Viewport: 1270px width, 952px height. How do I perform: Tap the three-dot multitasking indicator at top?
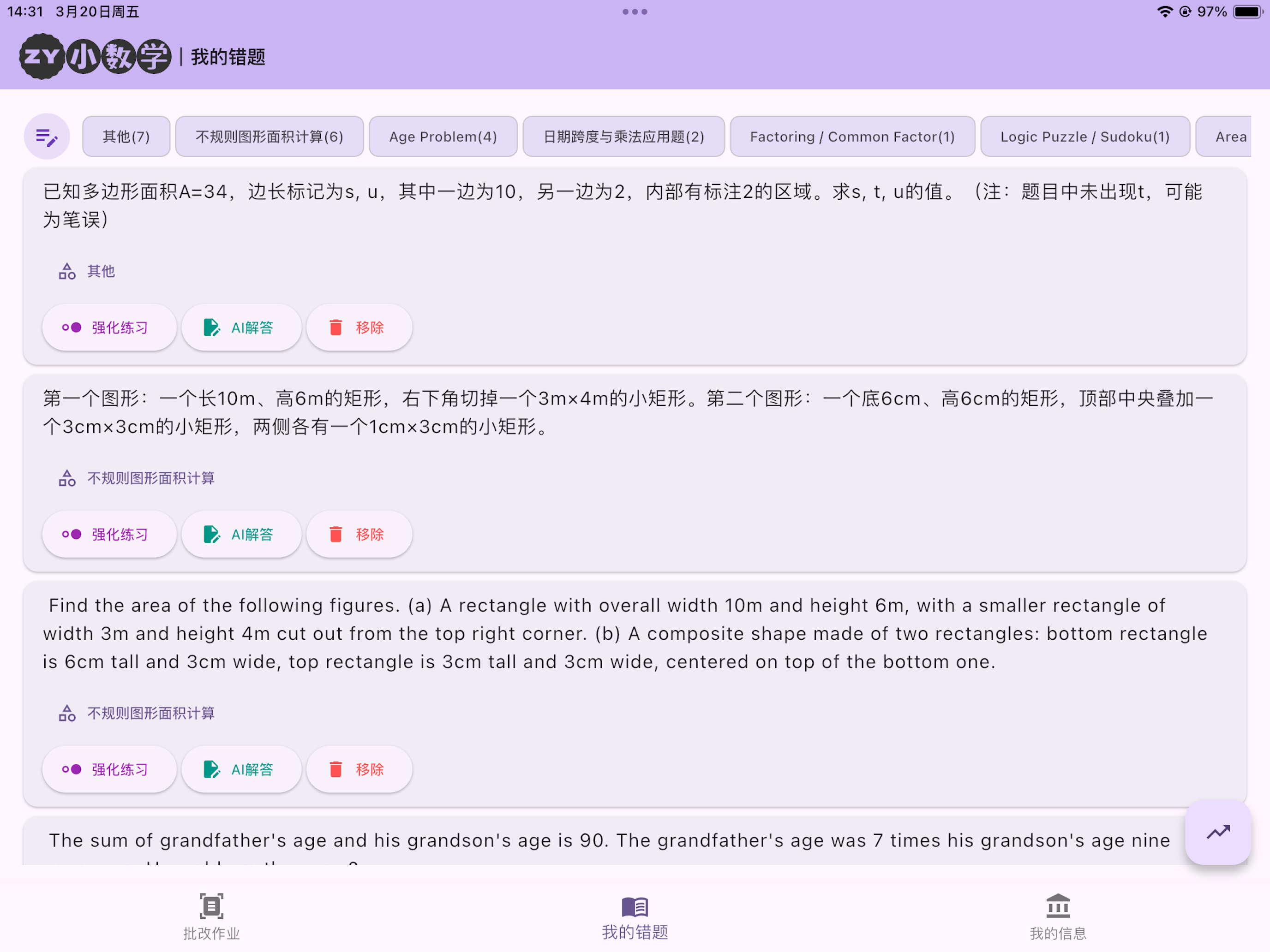click(635, 12)
